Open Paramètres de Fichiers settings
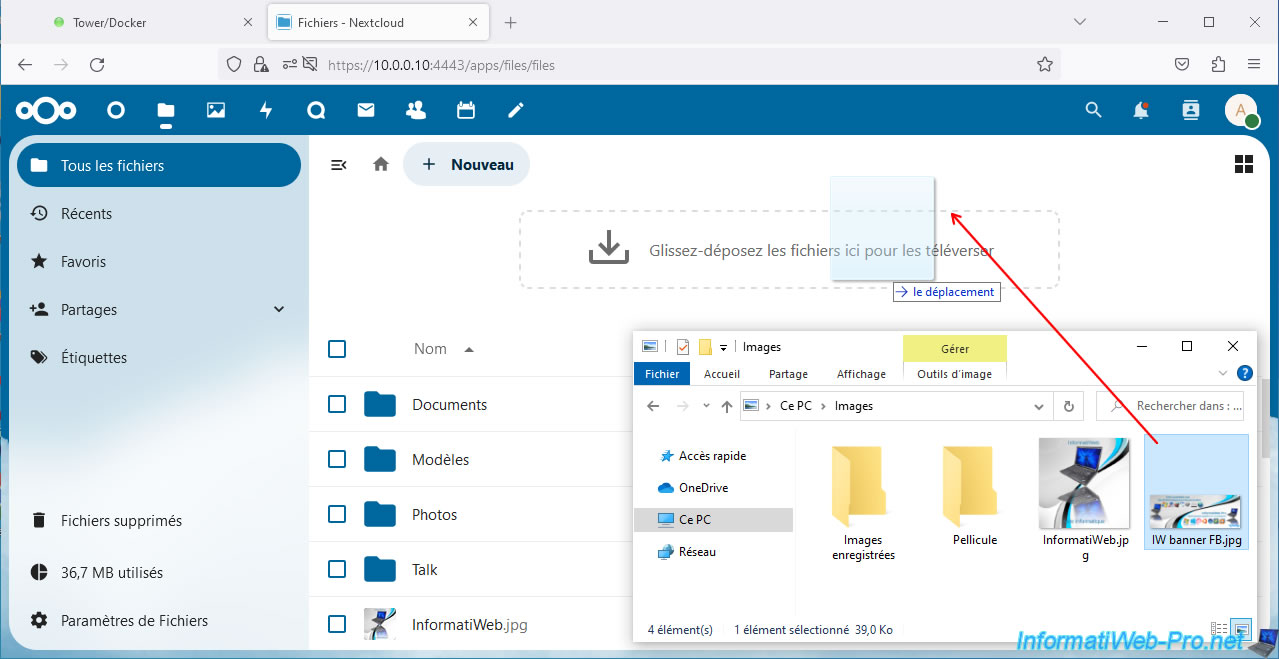This screenshot has width=1279, height=659. pos(134,621)
